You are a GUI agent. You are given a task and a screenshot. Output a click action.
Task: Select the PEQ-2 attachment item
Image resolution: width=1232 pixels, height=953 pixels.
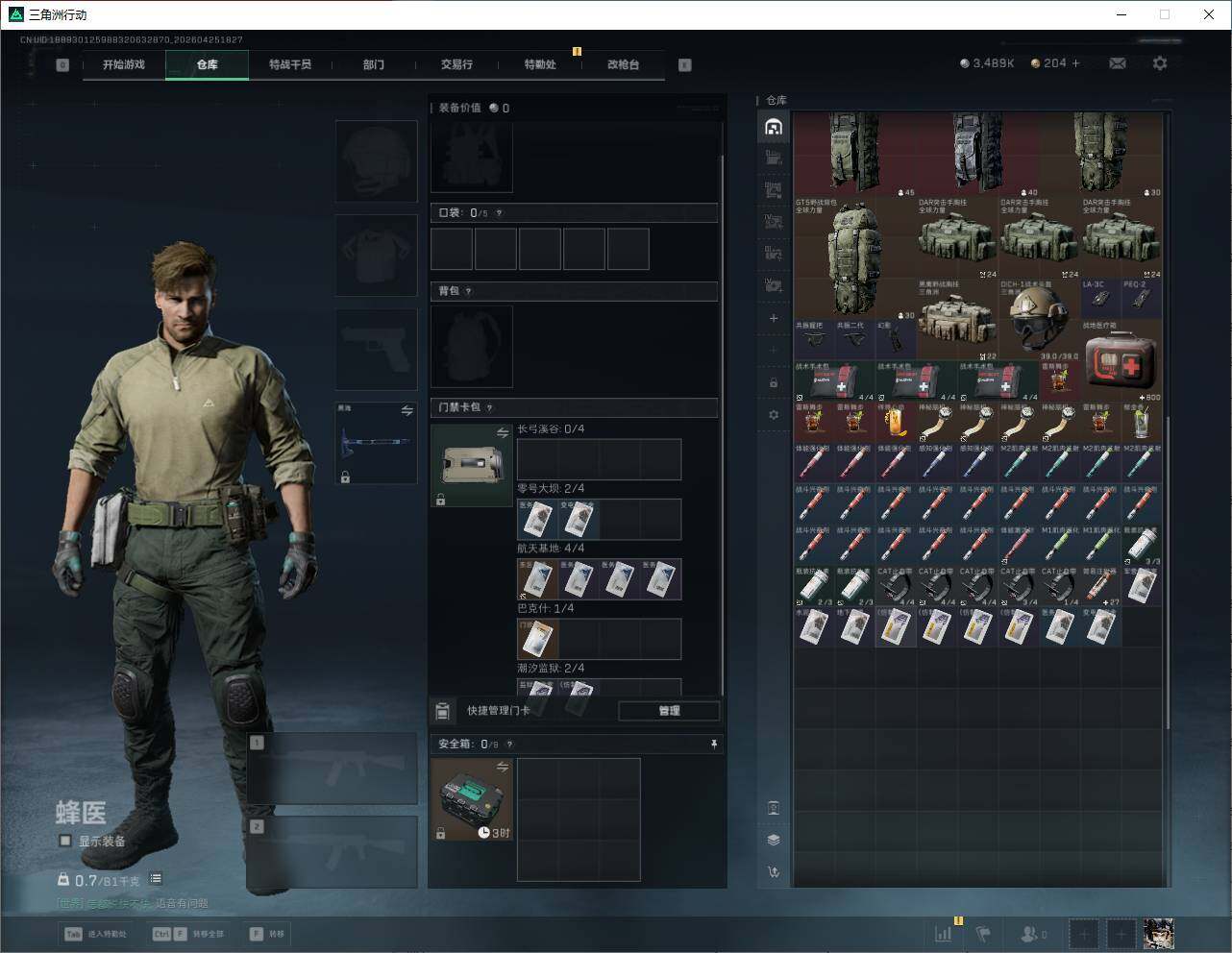tap(1141, 300)
